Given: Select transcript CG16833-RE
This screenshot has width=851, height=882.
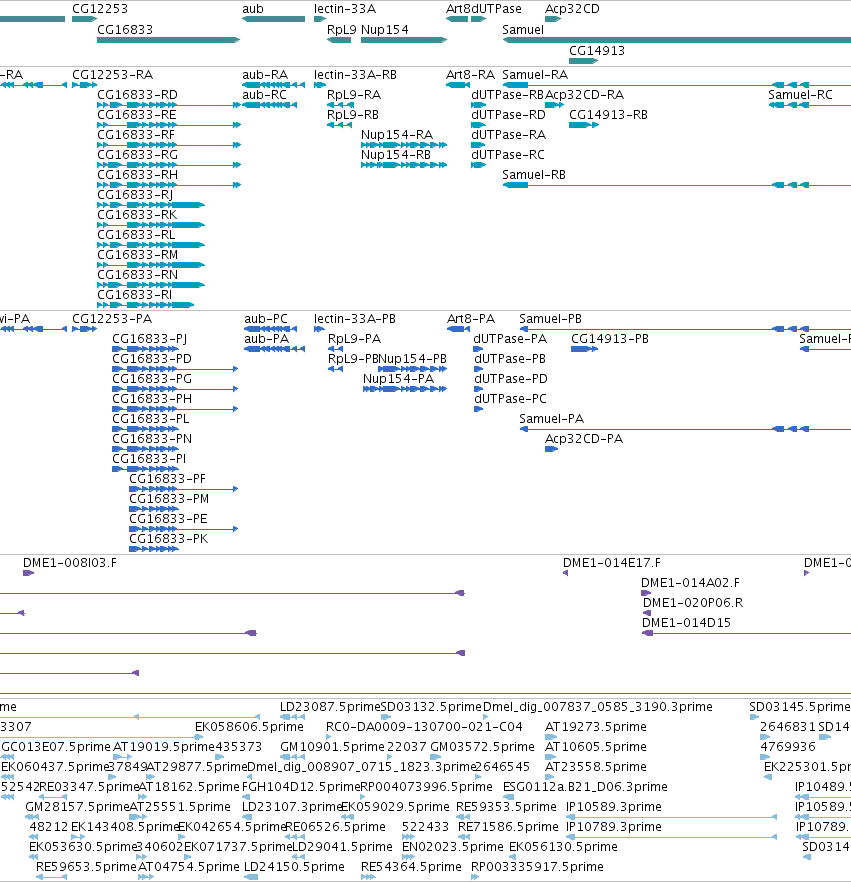Looking at the screenshot, I should [137, 115].
